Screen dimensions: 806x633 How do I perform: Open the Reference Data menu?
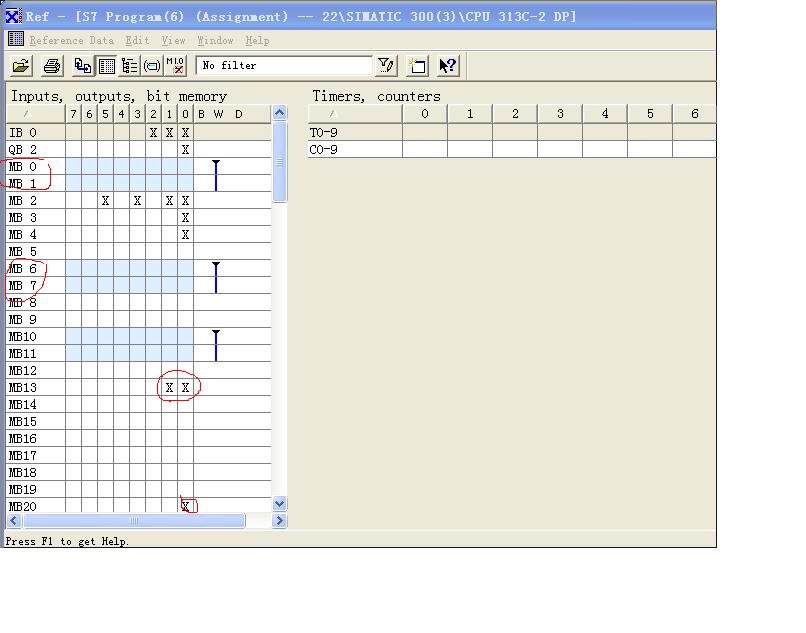(71, 40)
